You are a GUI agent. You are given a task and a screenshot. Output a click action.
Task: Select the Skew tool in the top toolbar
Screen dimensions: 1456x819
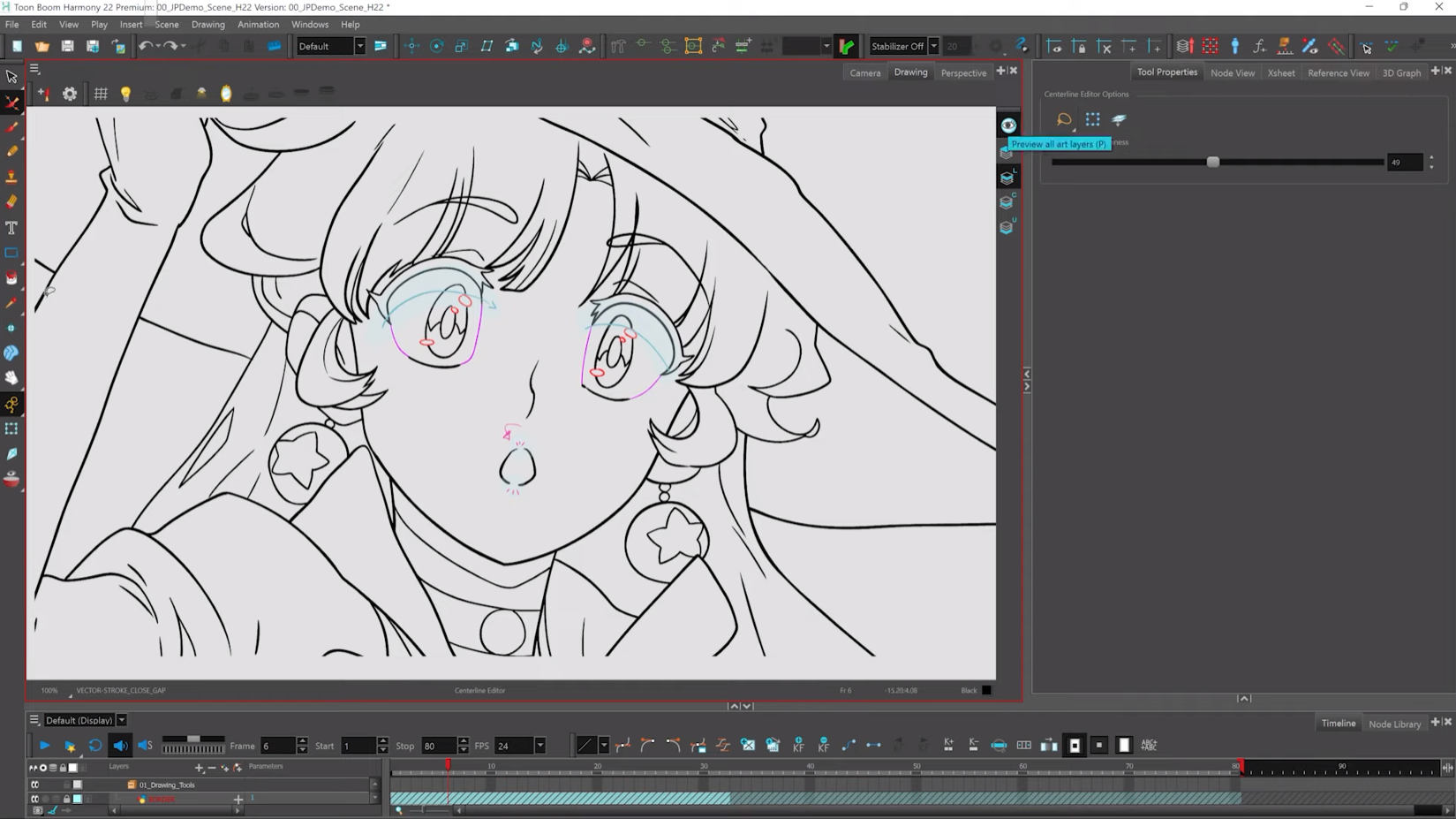[487, 46]
